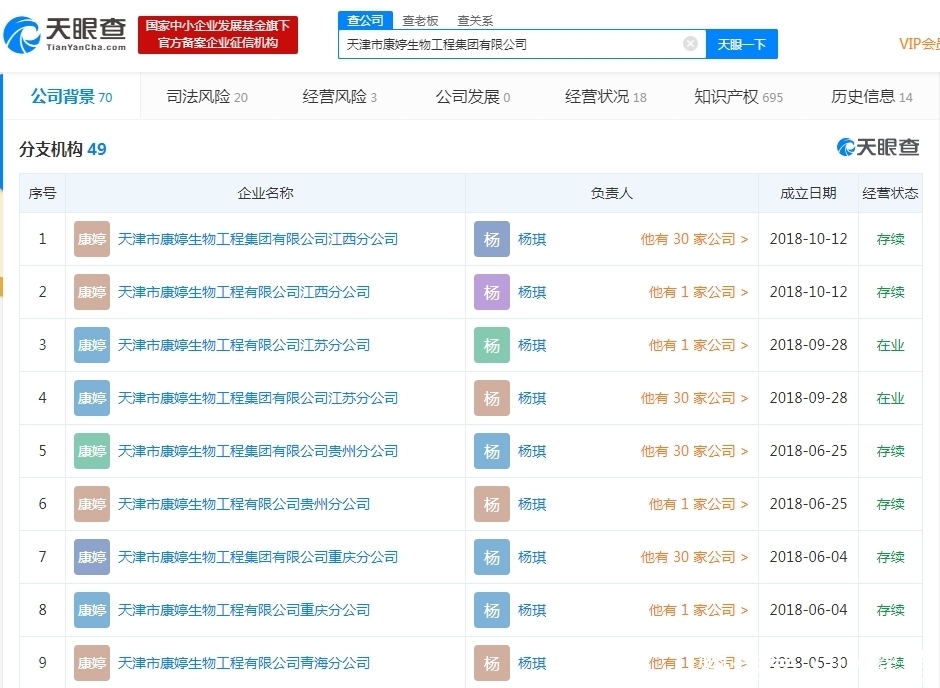Open 杨琪 profile link in row 7
Viewport: 940px width, 688px height.
pyautogui.click(x=532, y=557)
